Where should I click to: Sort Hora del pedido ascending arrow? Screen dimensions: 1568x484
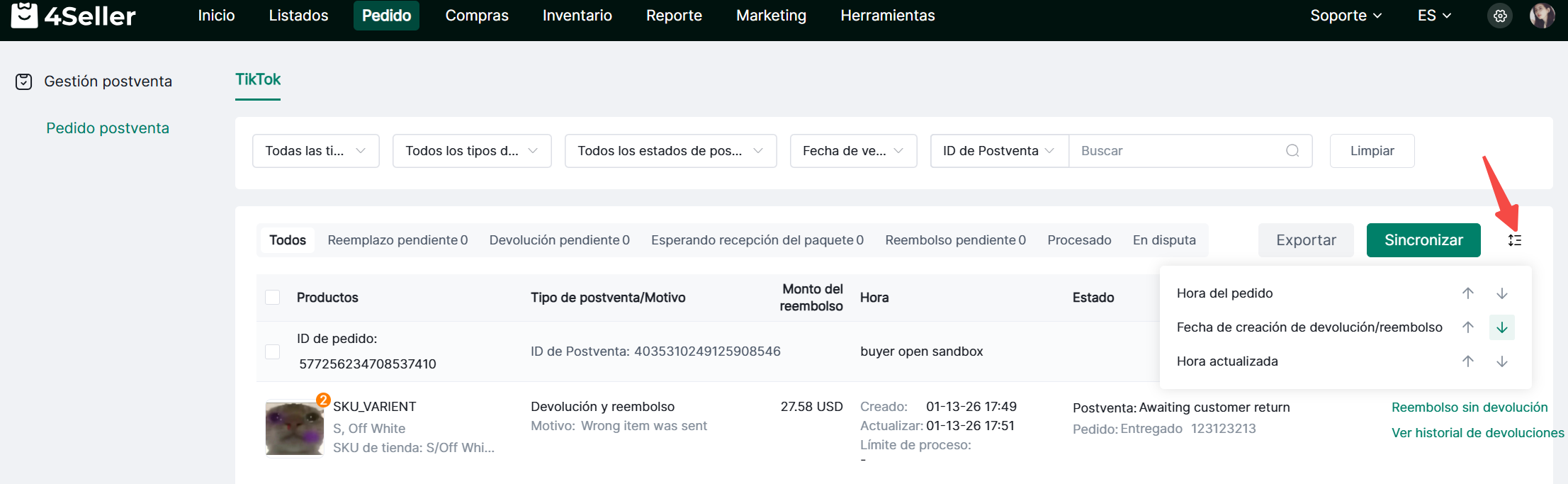[1467, 293]
